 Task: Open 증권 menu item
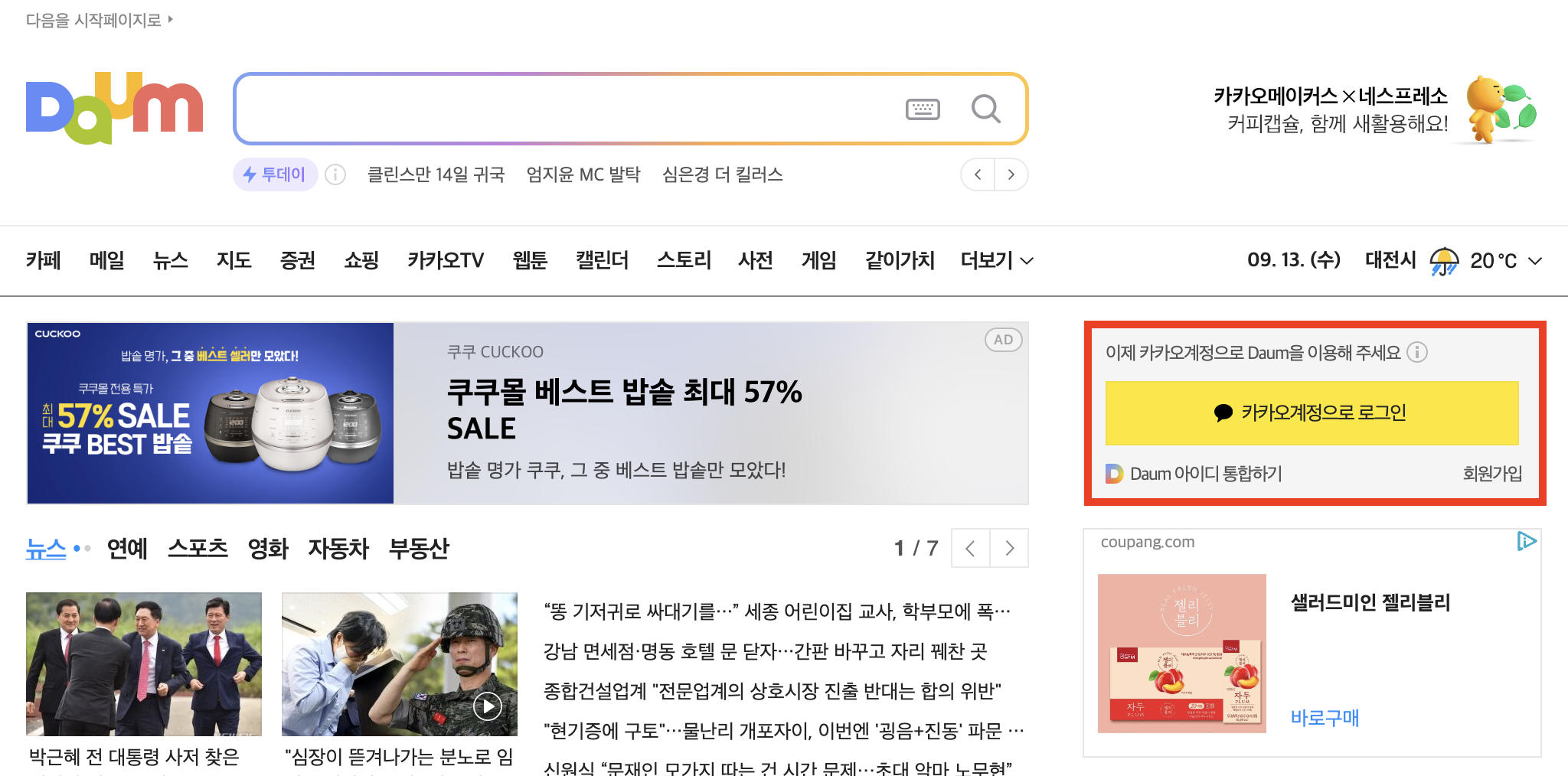coord(298,261)
